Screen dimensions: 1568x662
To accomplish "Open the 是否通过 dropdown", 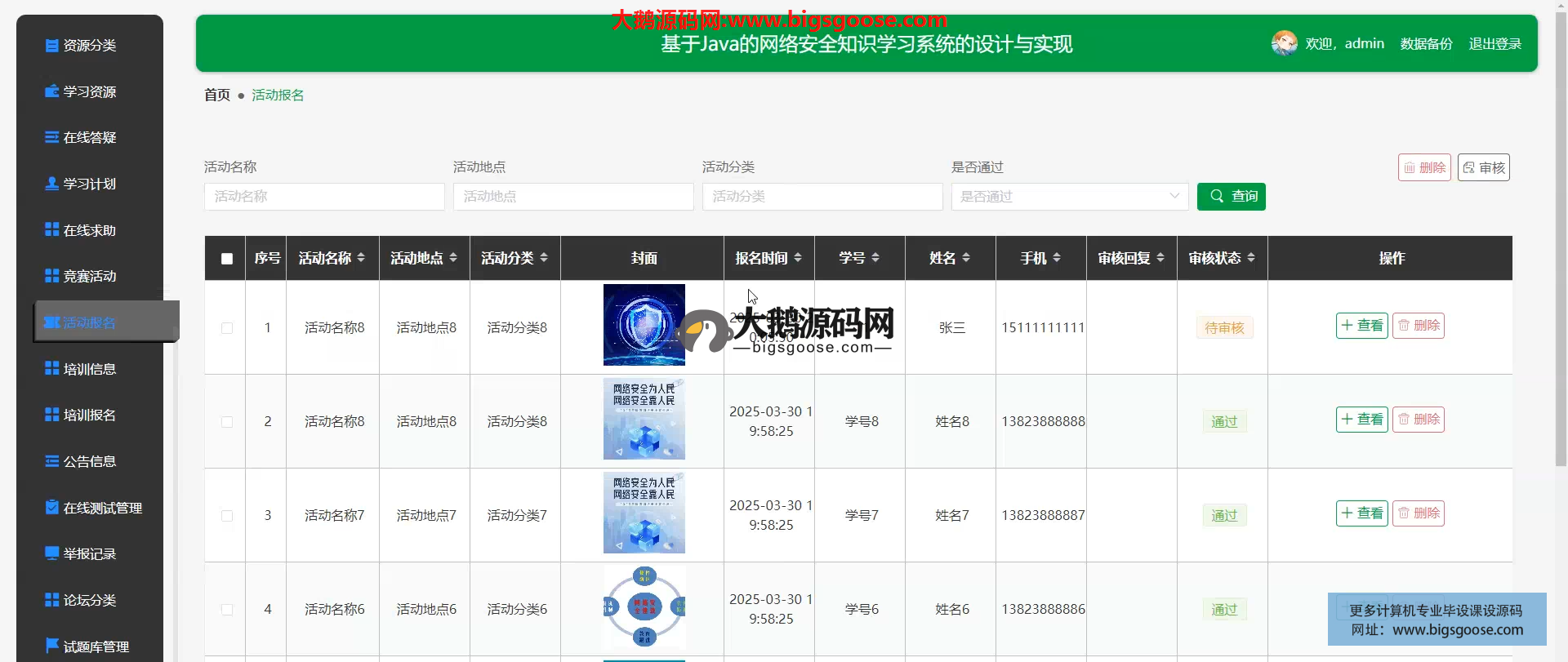I will tap(1069, 197).
